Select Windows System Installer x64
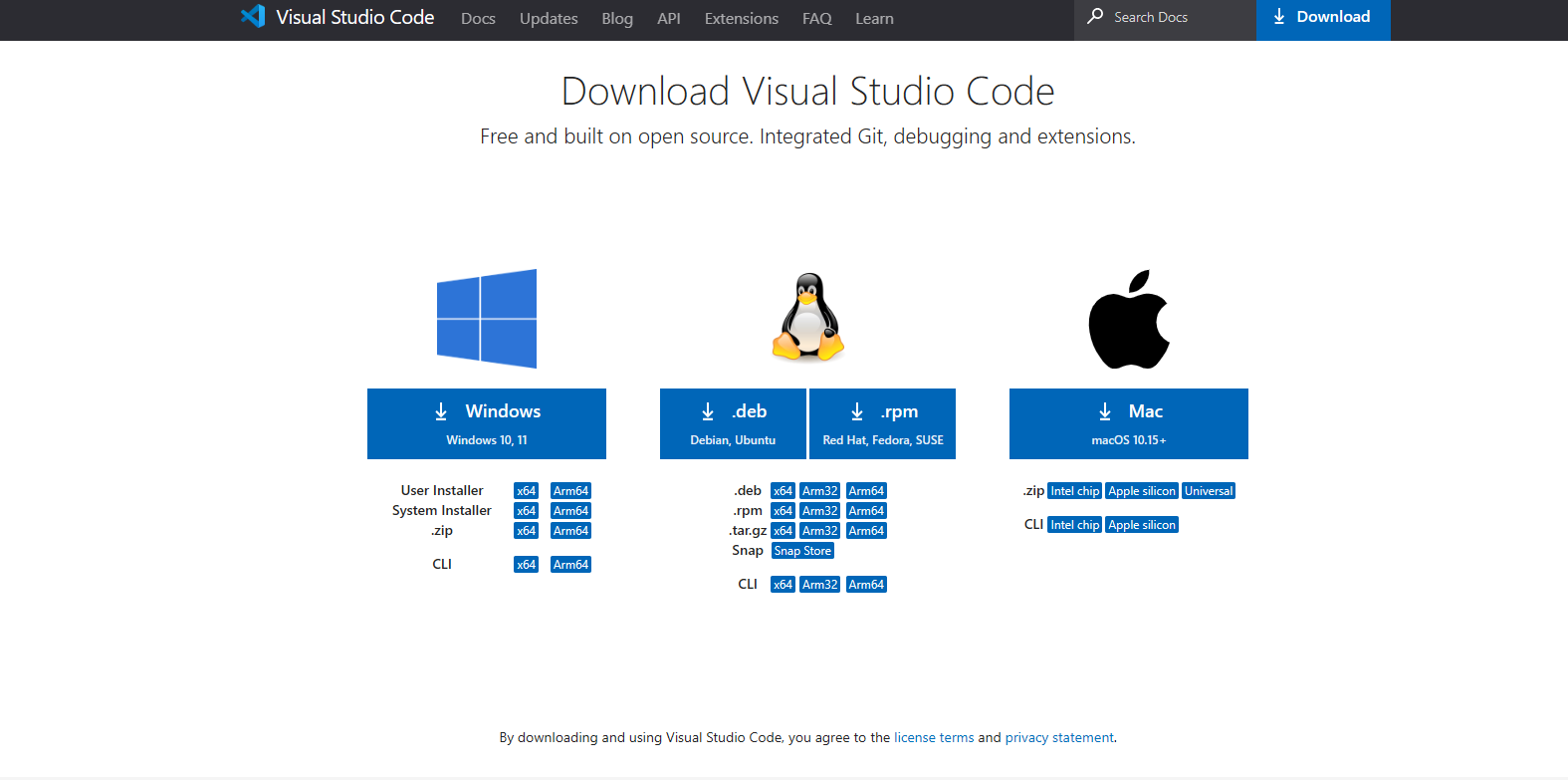The width and height of the screenshot is (1568, 780). tap(527, 511)
